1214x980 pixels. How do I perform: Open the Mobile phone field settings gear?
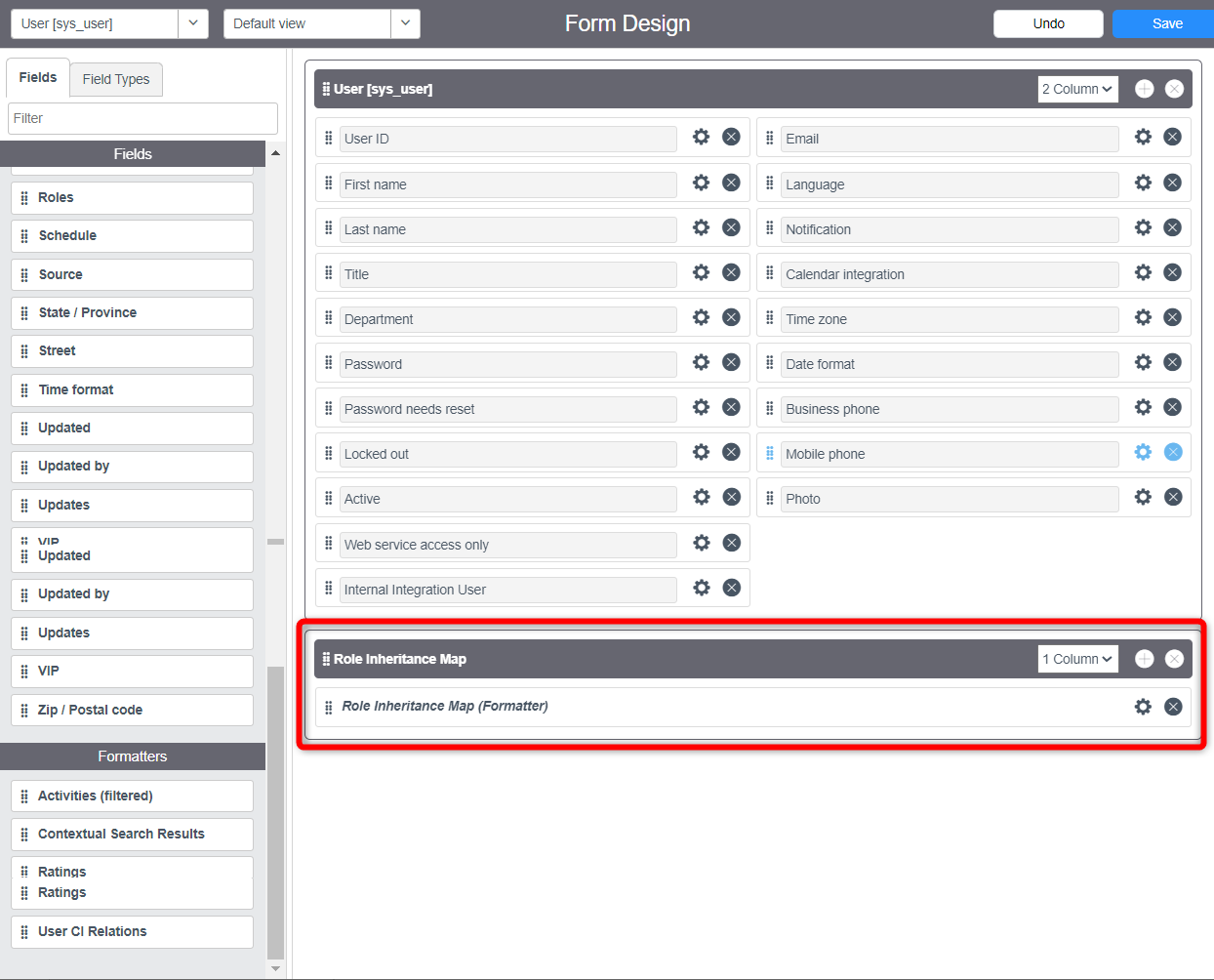pyautogui.click(x=1143, y=452)
